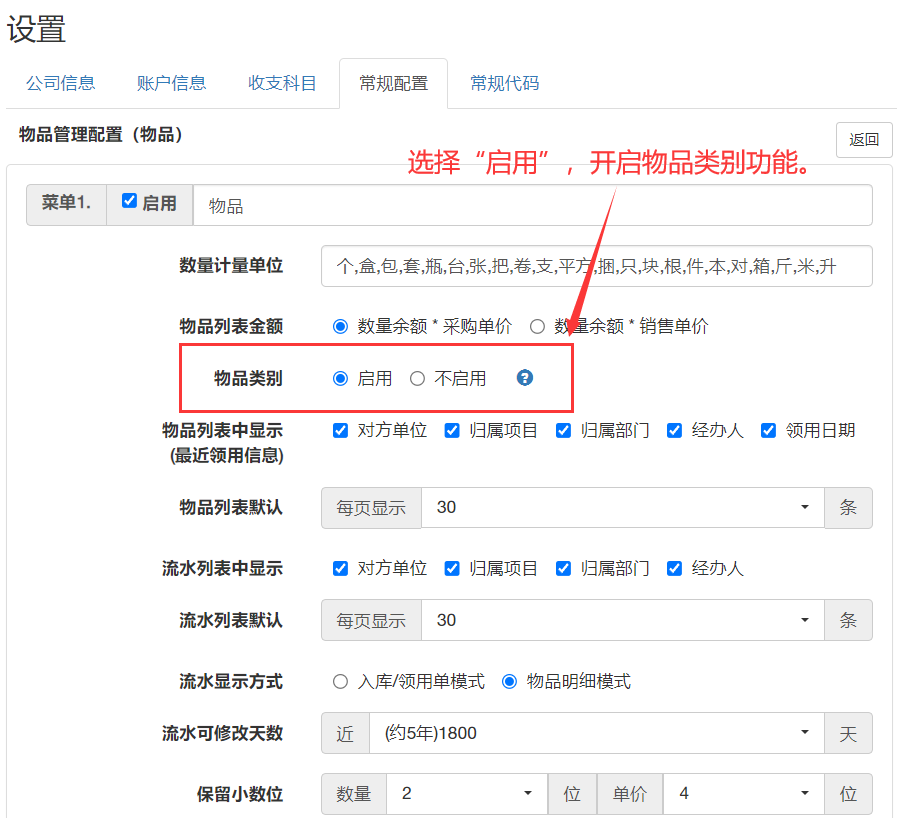Click the 物品 menu name input field
The height and width of the screenshot is (818, 897).
pos(532,205)
